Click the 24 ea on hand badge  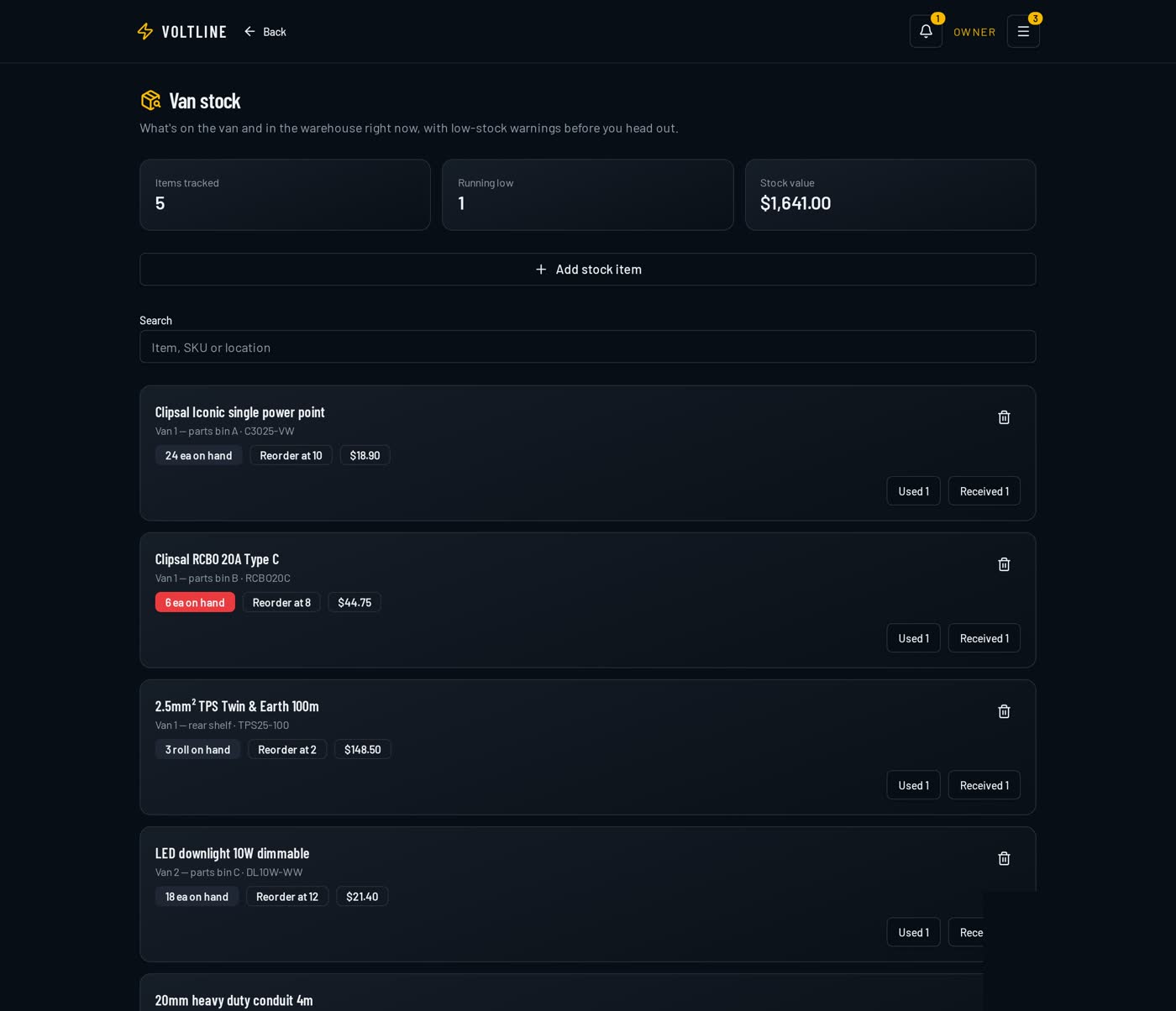tap(198, 455)
